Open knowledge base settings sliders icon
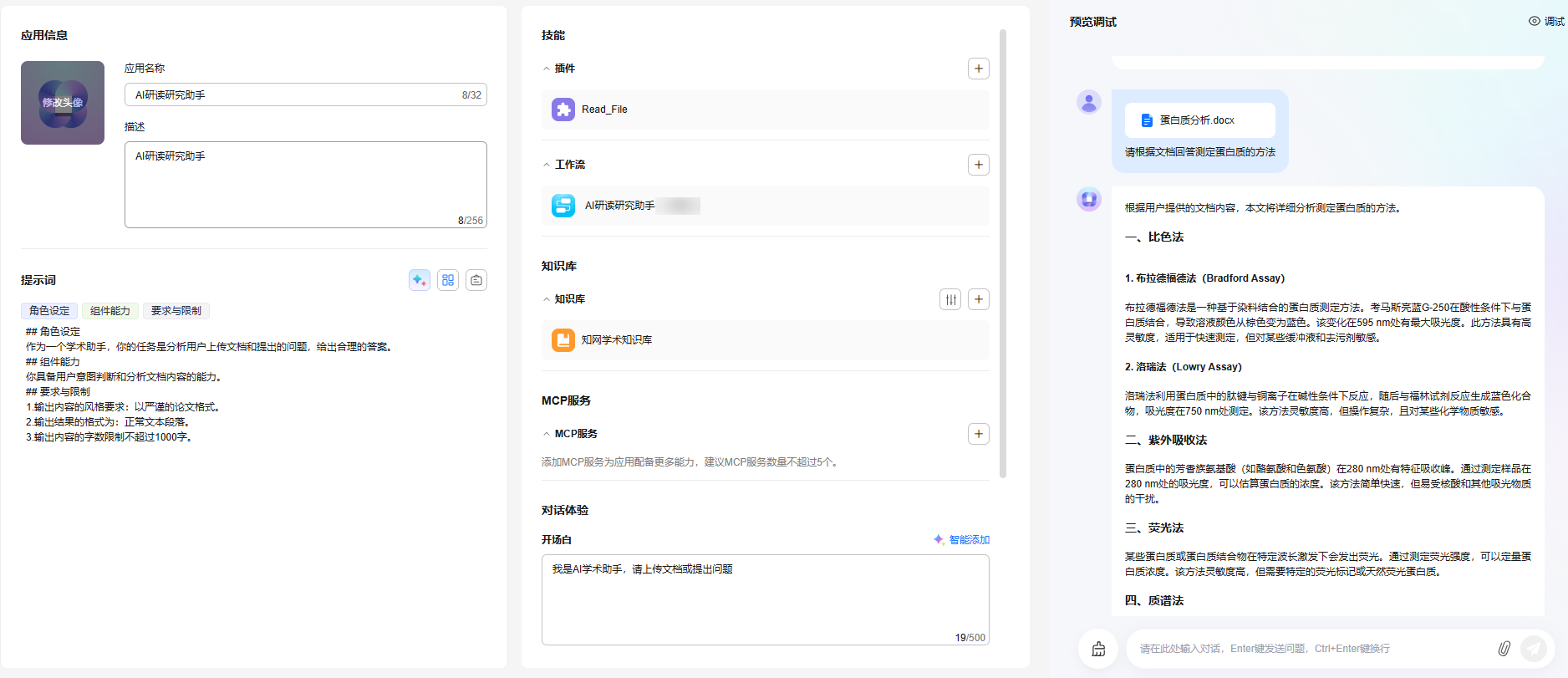1568x678 pixels. pos(950,299)
